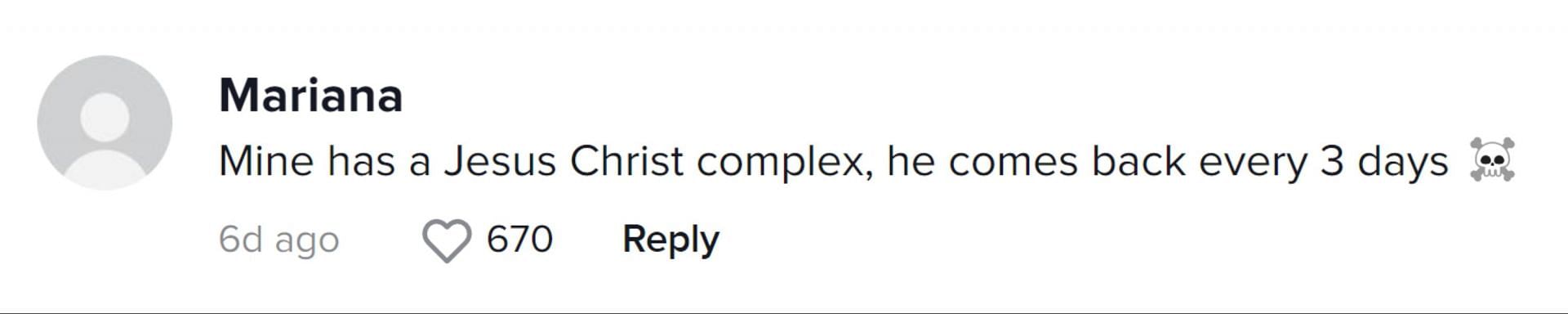Click the 670 likes count
This screenshot has width=1568, height=314.
pyautogui.click(x=519, y=240)
